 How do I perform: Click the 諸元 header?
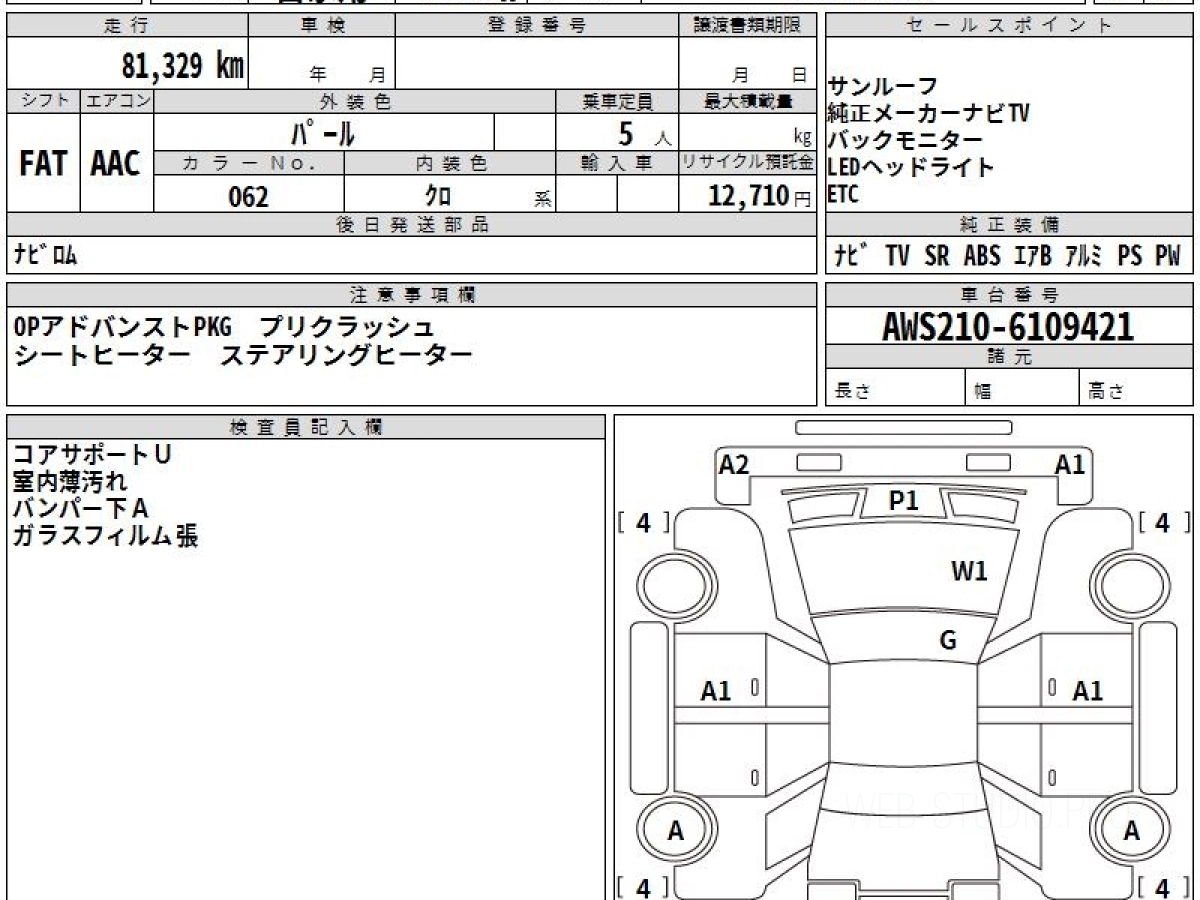(x=1010, y=357)
